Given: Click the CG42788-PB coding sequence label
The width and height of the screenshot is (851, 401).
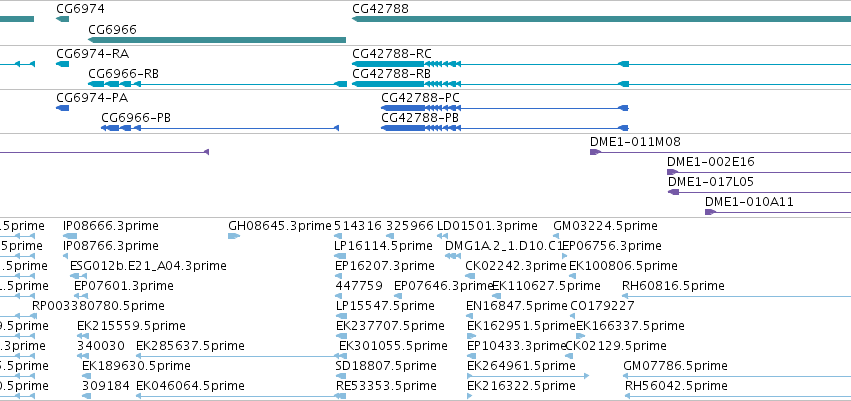Looking at the screenshot, I should coord(420,118).
